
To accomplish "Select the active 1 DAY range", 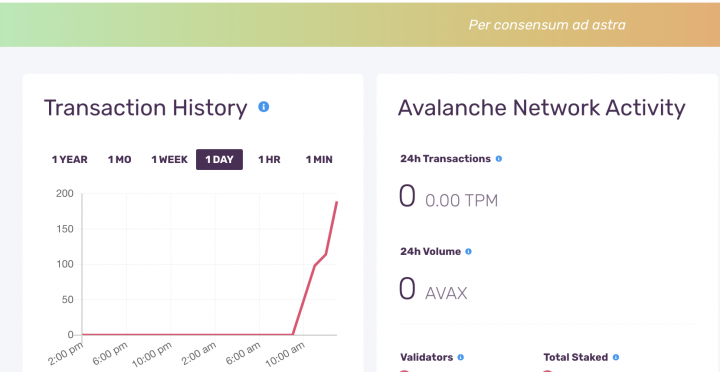I will point(219,159).
